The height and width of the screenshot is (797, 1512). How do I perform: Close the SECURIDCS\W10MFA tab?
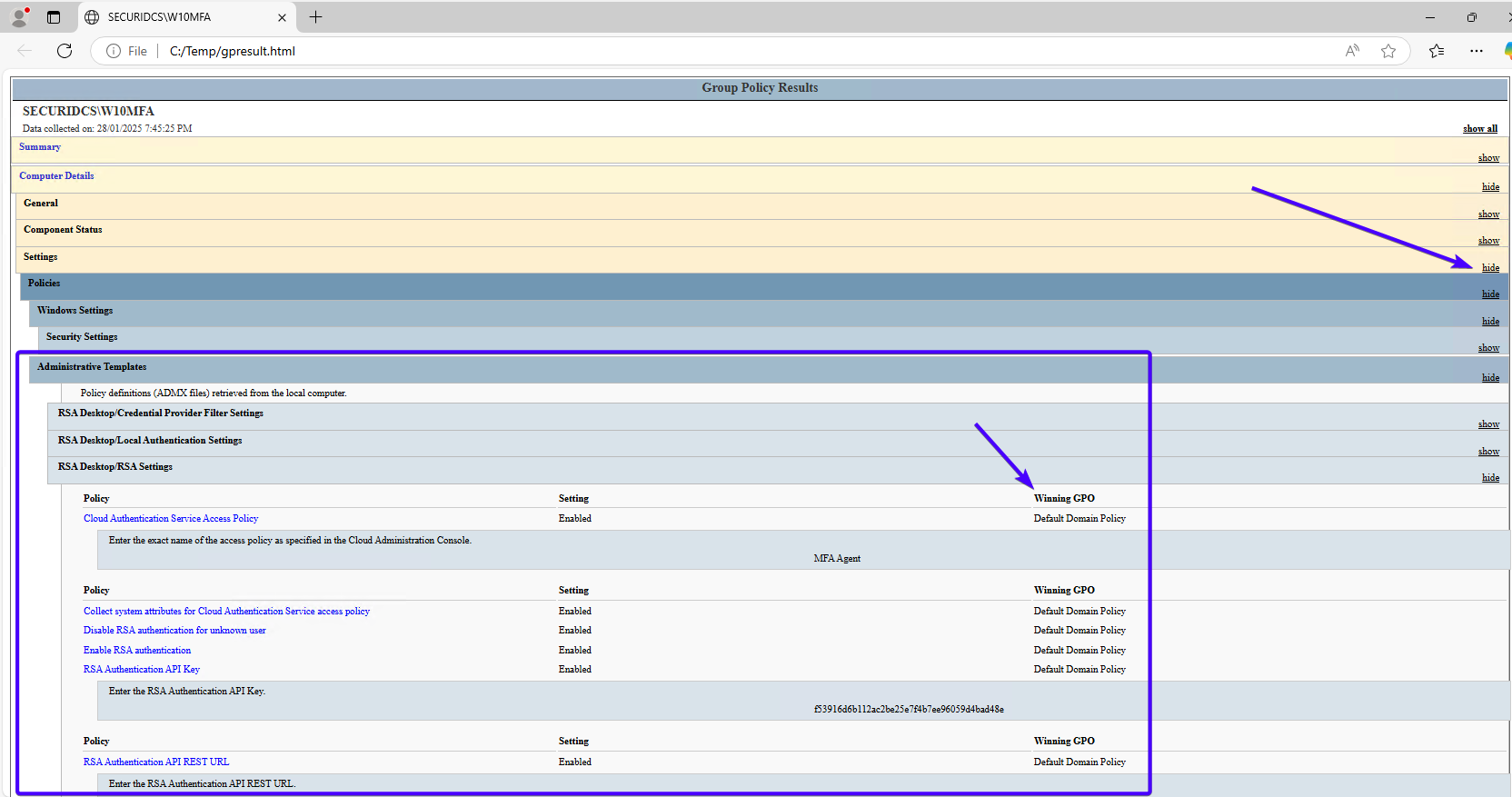pos(282,17)
